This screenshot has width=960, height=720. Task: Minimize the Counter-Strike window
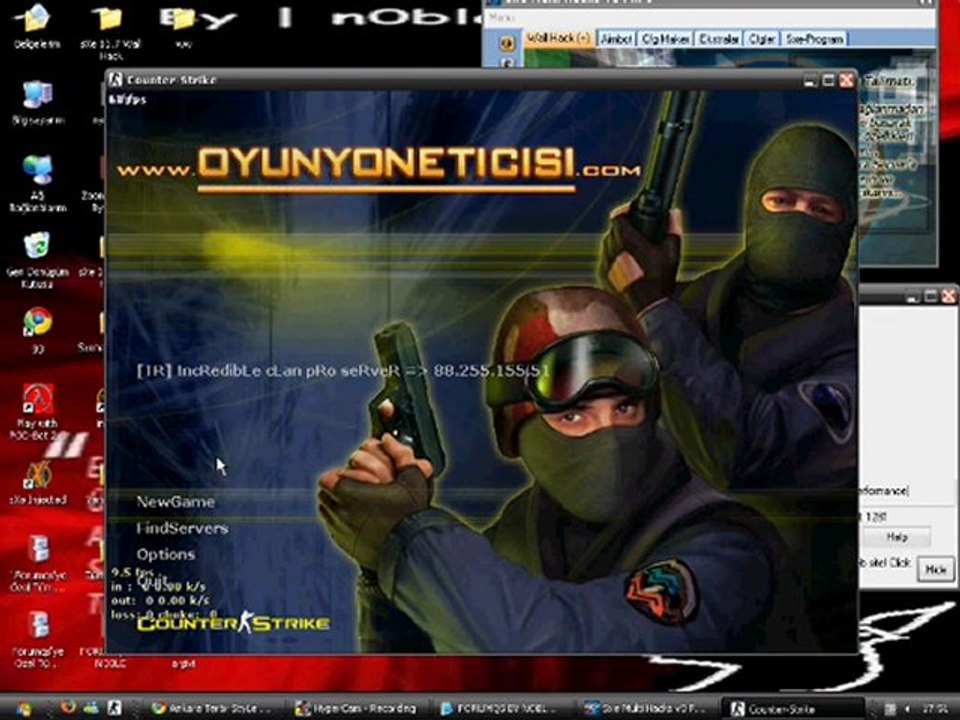point(811,80)
